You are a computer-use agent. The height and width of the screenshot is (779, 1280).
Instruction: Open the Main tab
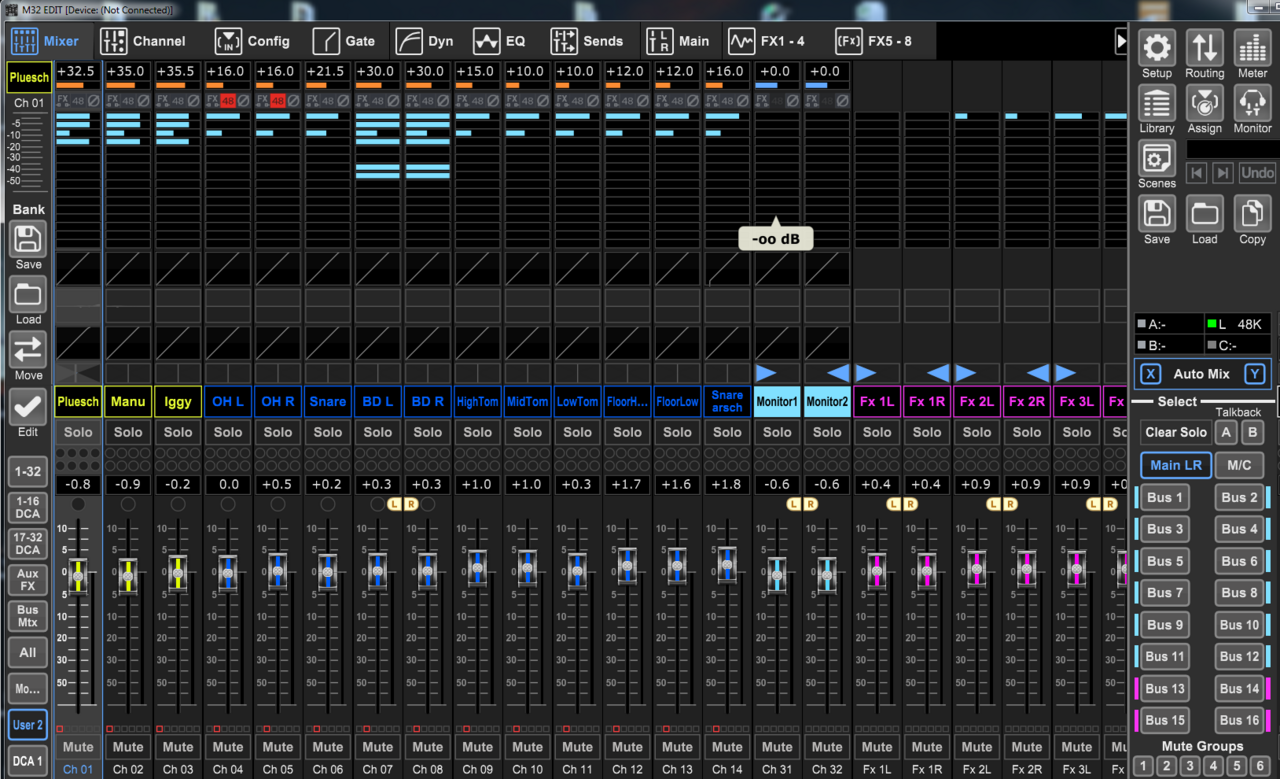[x=678, y=41]
